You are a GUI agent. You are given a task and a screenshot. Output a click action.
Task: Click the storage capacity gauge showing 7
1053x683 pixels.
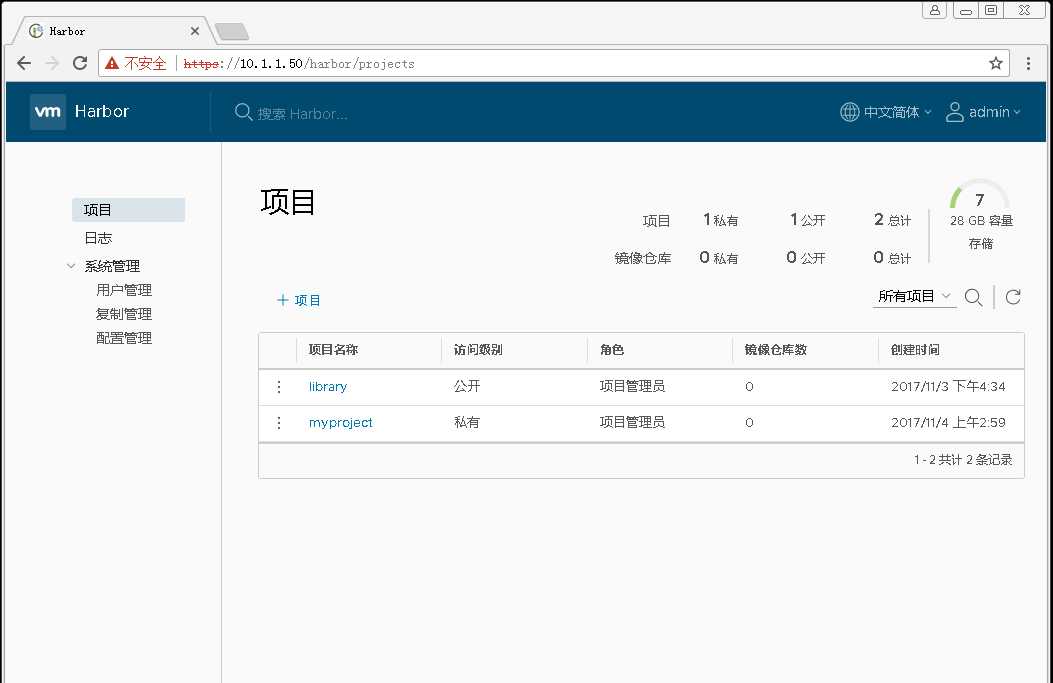click(x=979, y=196)
